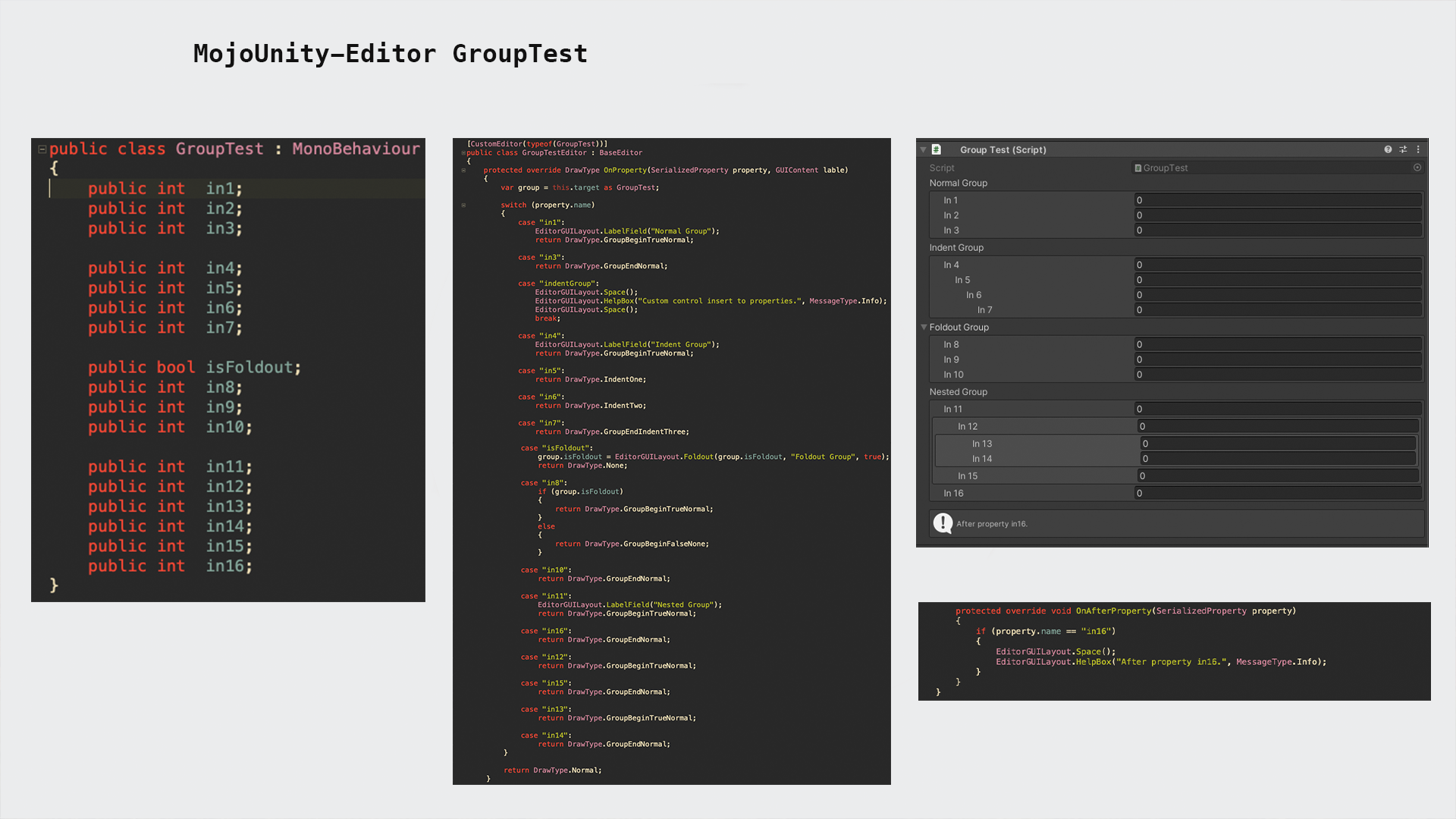Click the In 13 value field
This screenshot has height=819, width=1456.
coord(1278,444)
